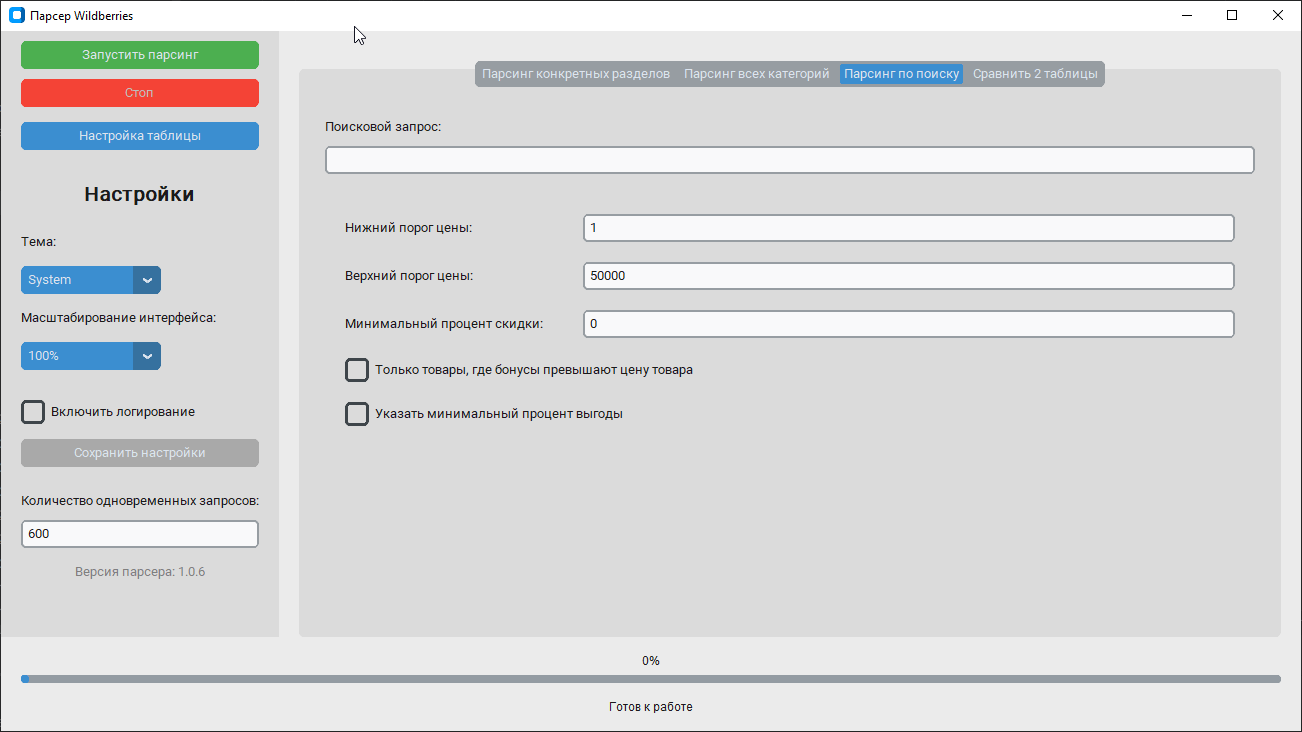Expand the Тема dropdown arrow
The image size is (1302, 732).
click(x=147, y=280)
